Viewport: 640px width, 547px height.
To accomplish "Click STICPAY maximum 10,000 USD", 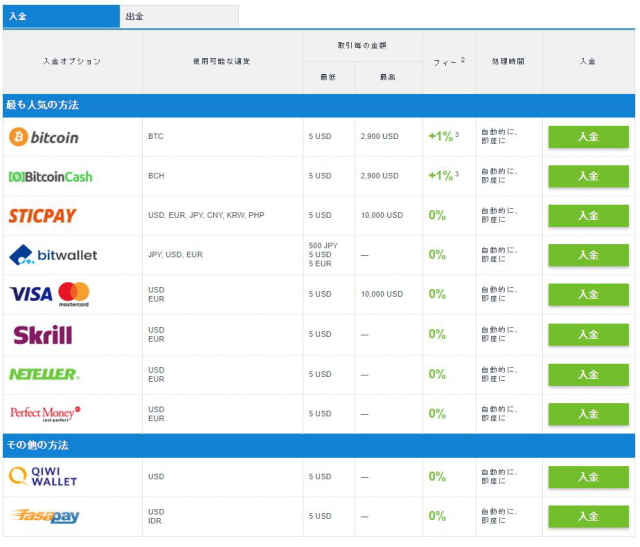I will (382, 215).
